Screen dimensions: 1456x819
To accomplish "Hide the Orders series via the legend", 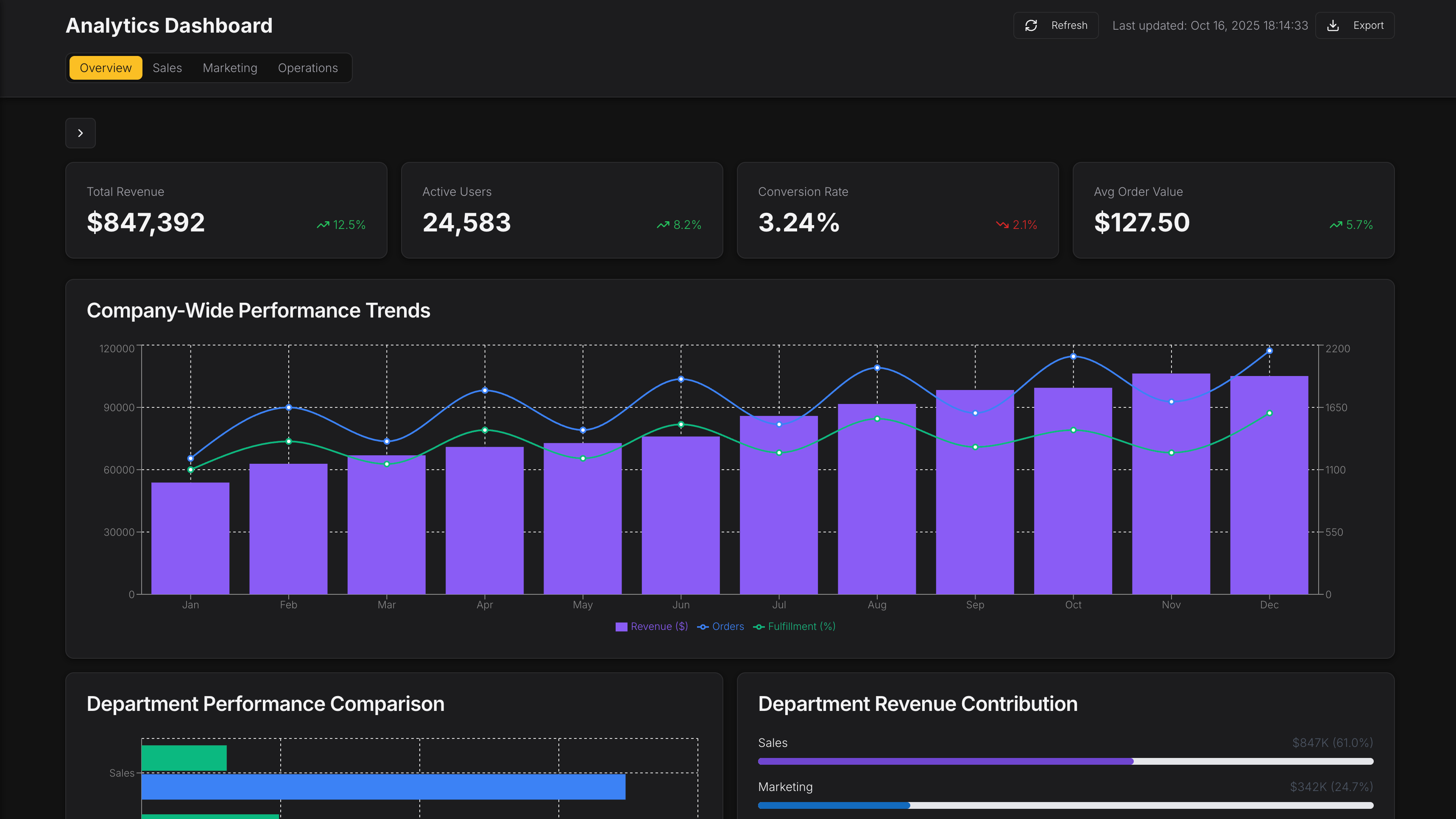I will 721,626.
